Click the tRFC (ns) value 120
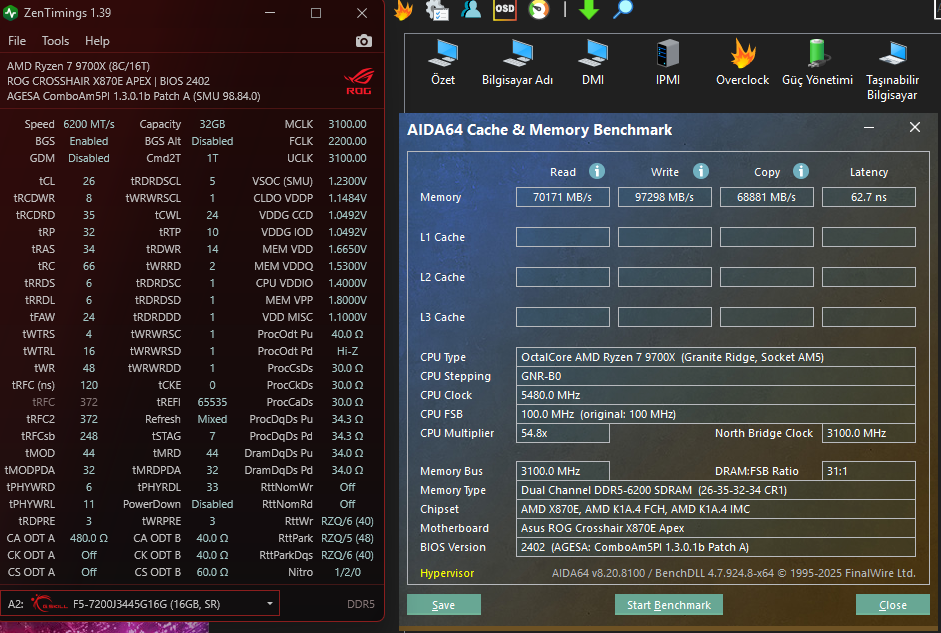Viewport: 941px width, 633px height. point(89,385)
